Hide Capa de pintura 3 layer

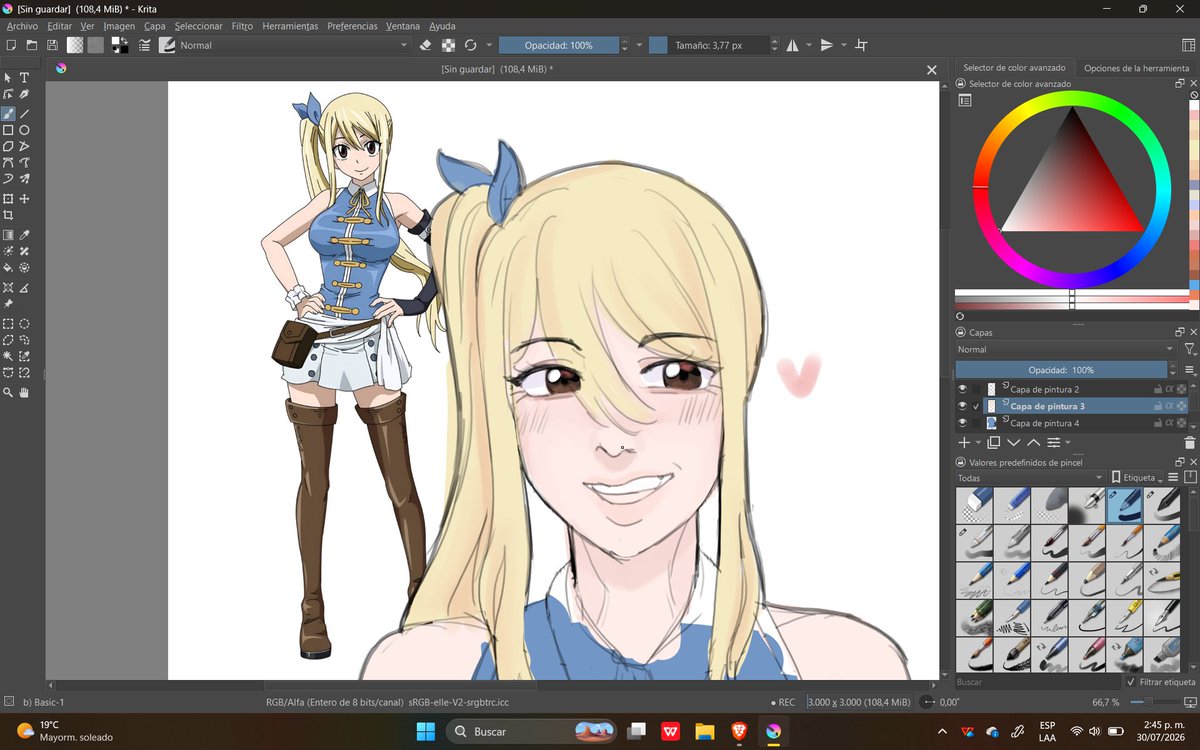962,406
